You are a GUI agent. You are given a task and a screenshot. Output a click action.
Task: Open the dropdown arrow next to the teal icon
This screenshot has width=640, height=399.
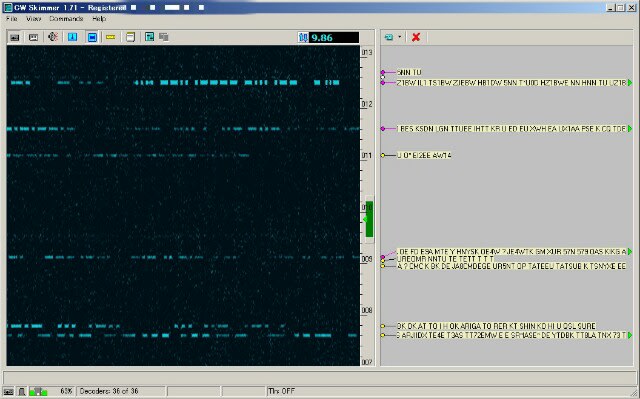pos(400,37)
